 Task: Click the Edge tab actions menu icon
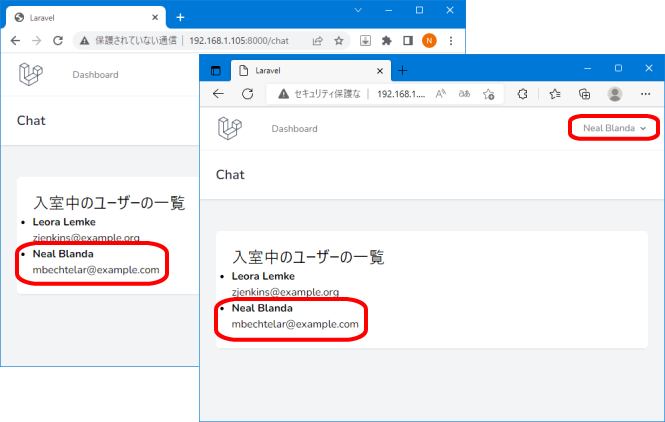pyautogui.click(x=215, y=70)
